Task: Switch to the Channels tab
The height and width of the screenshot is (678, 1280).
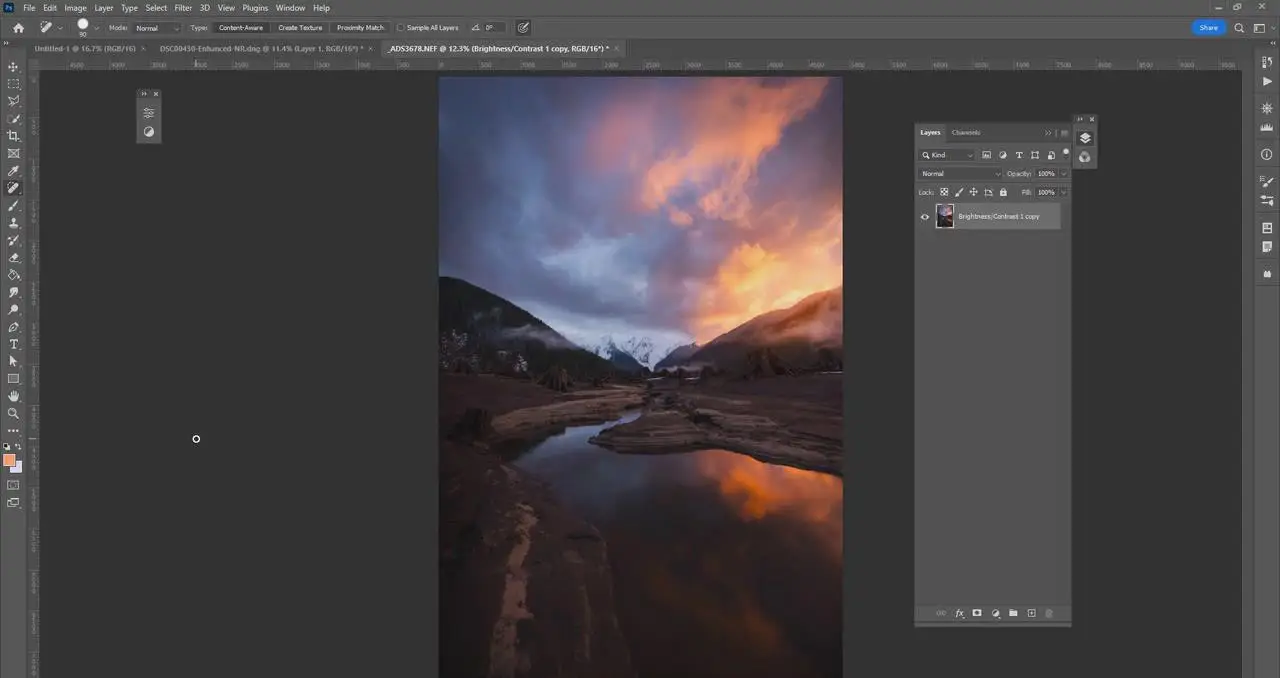Action: [x=966, y=132]
